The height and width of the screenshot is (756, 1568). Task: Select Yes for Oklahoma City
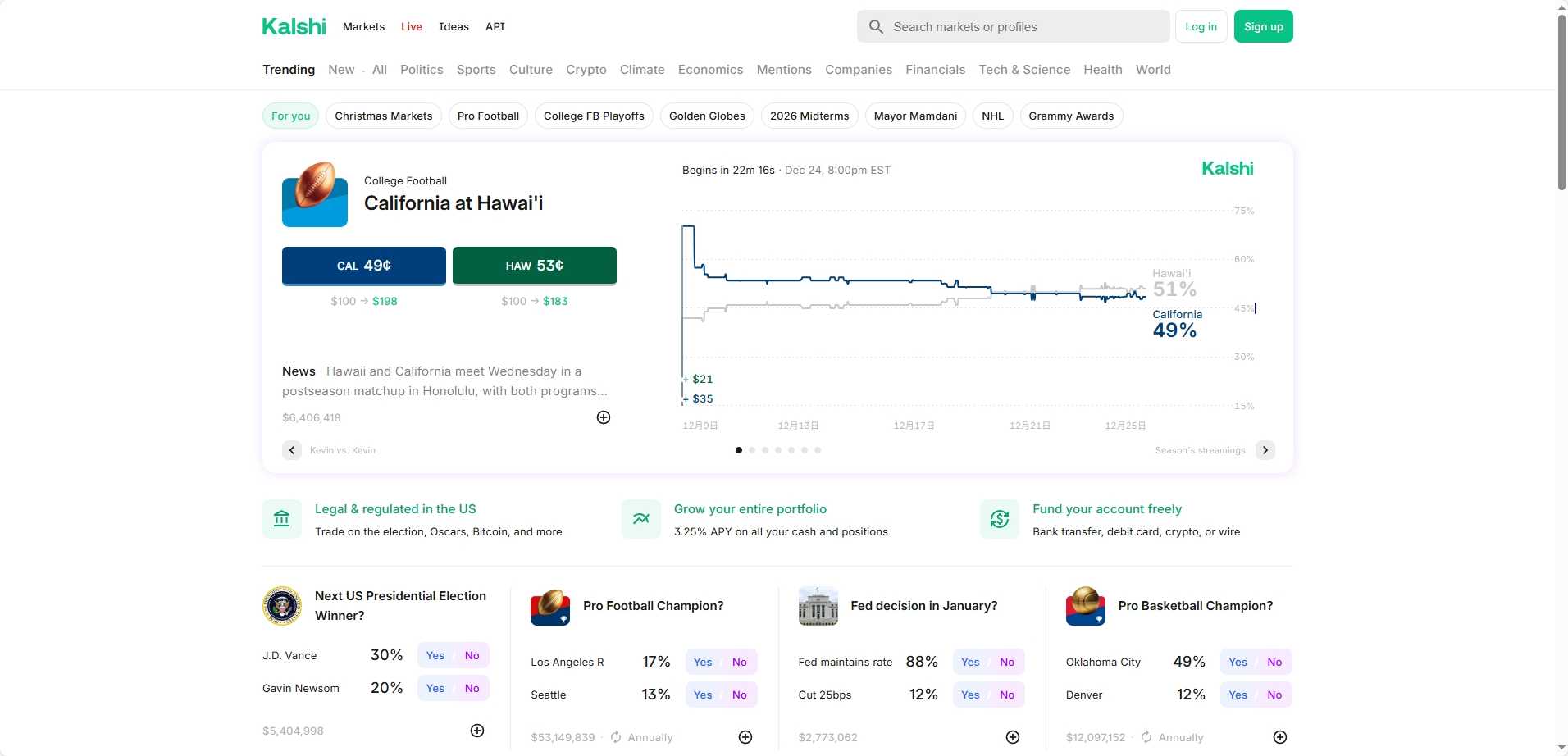(x=1238, y=662)
